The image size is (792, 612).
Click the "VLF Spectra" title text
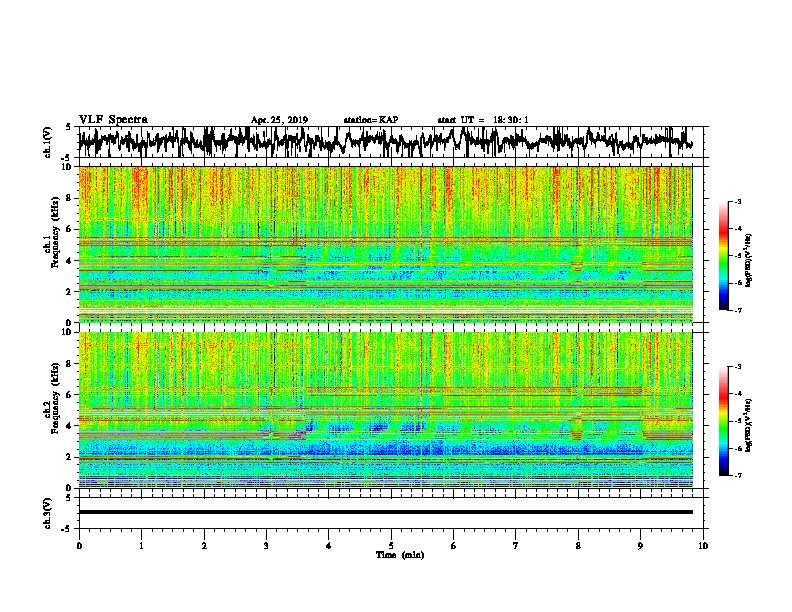click(113, 120)
